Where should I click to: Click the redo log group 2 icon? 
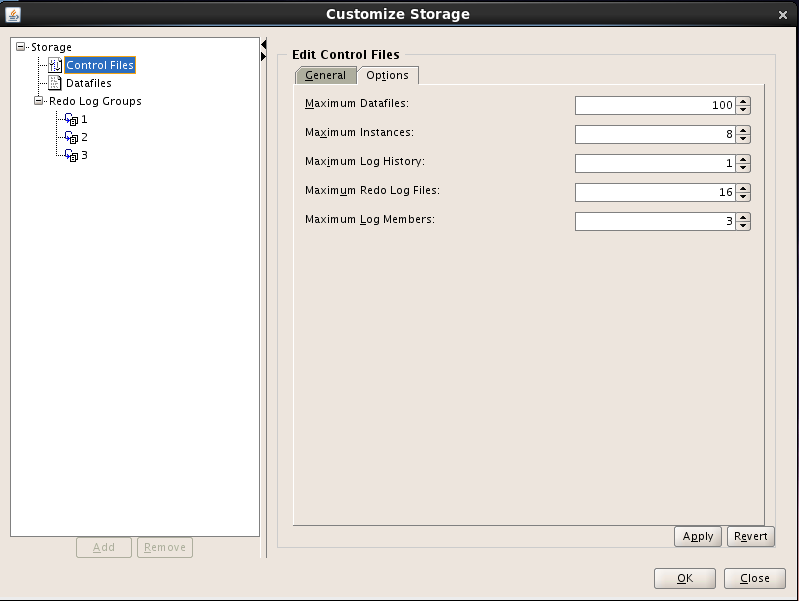[72, 137]
